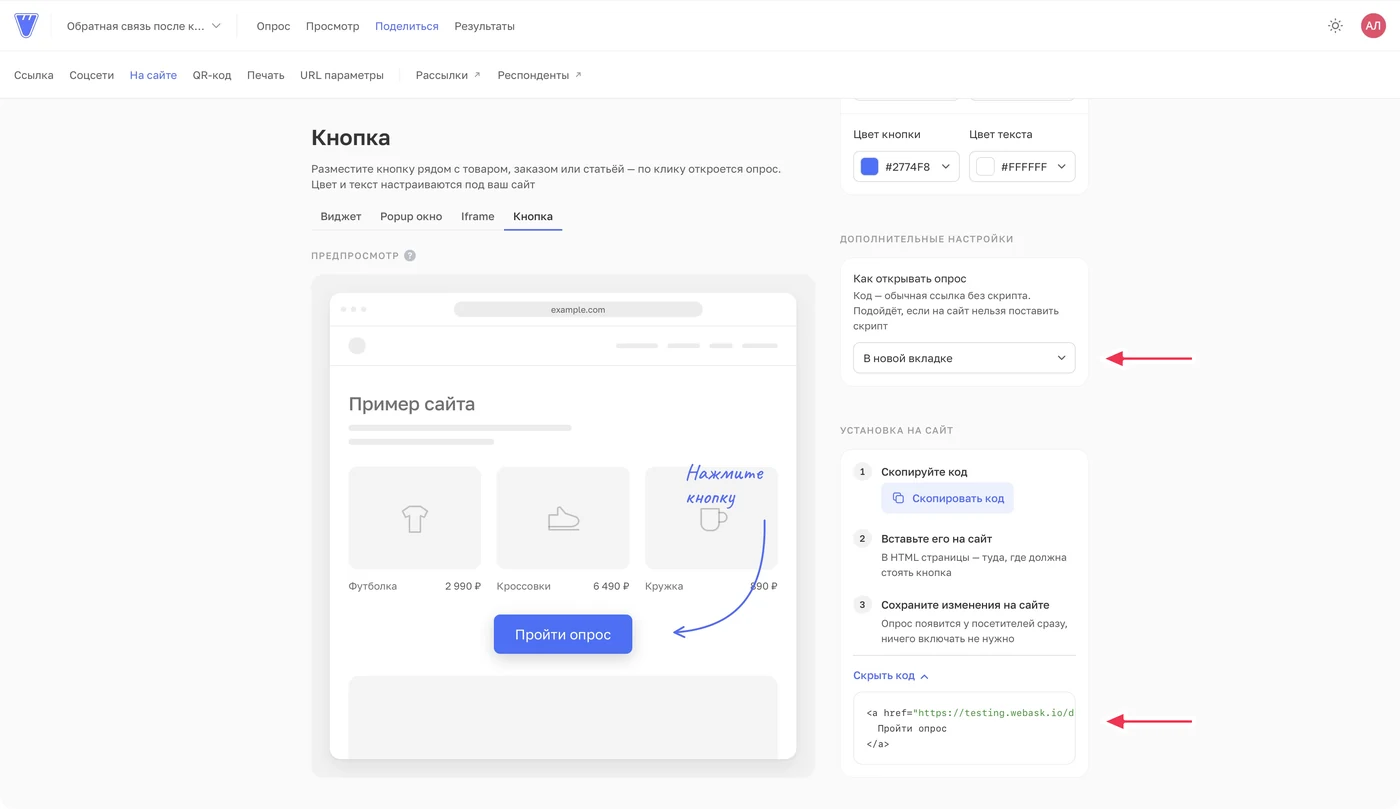Switch to the Виджет embed type
This screenshot has width=1400, height=809.
coord(341,216)
